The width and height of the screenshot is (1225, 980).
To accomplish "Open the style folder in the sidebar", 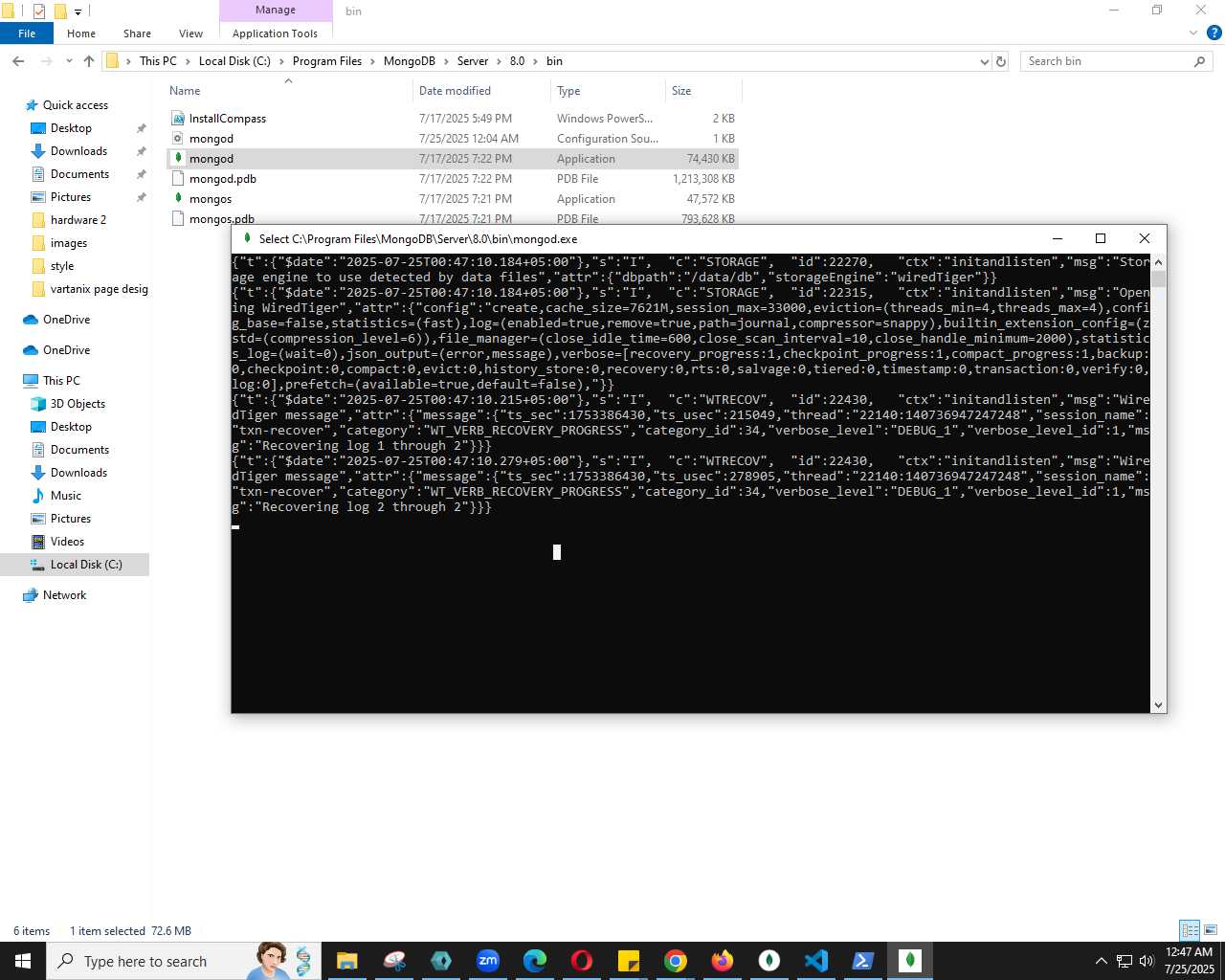I will (62, 266).
